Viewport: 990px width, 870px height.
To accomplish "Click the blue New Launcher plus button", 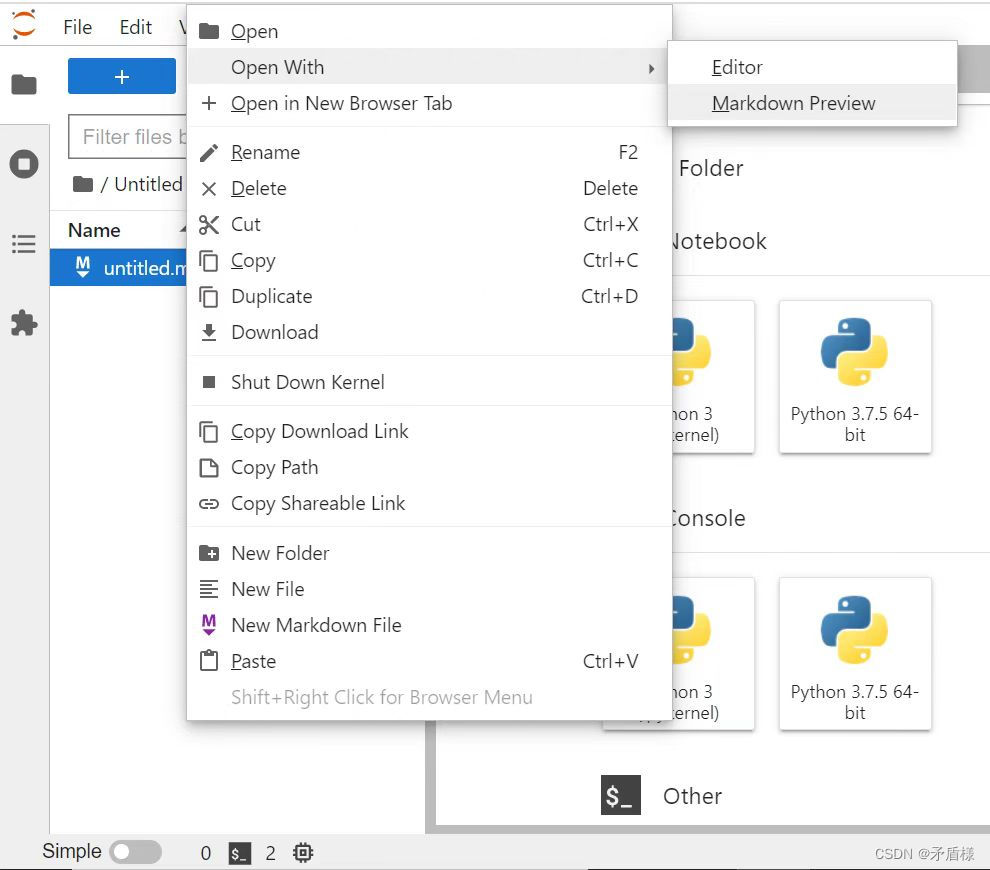I will coord(122,76).
